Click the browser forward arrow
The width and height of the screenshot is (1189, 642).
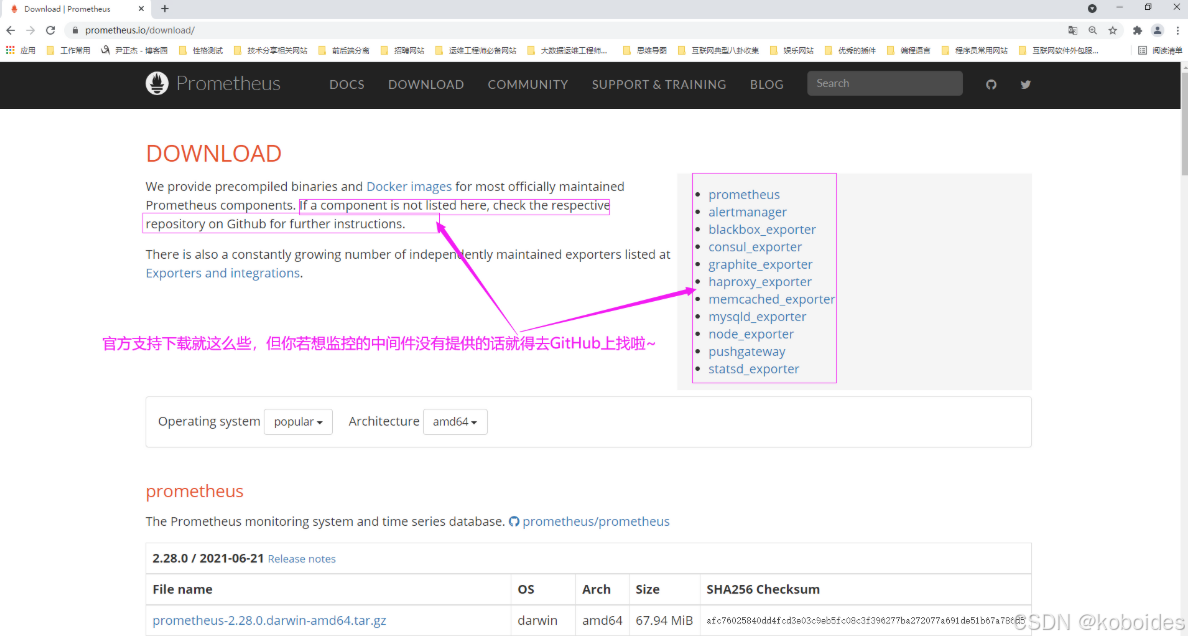coord(30,30)
